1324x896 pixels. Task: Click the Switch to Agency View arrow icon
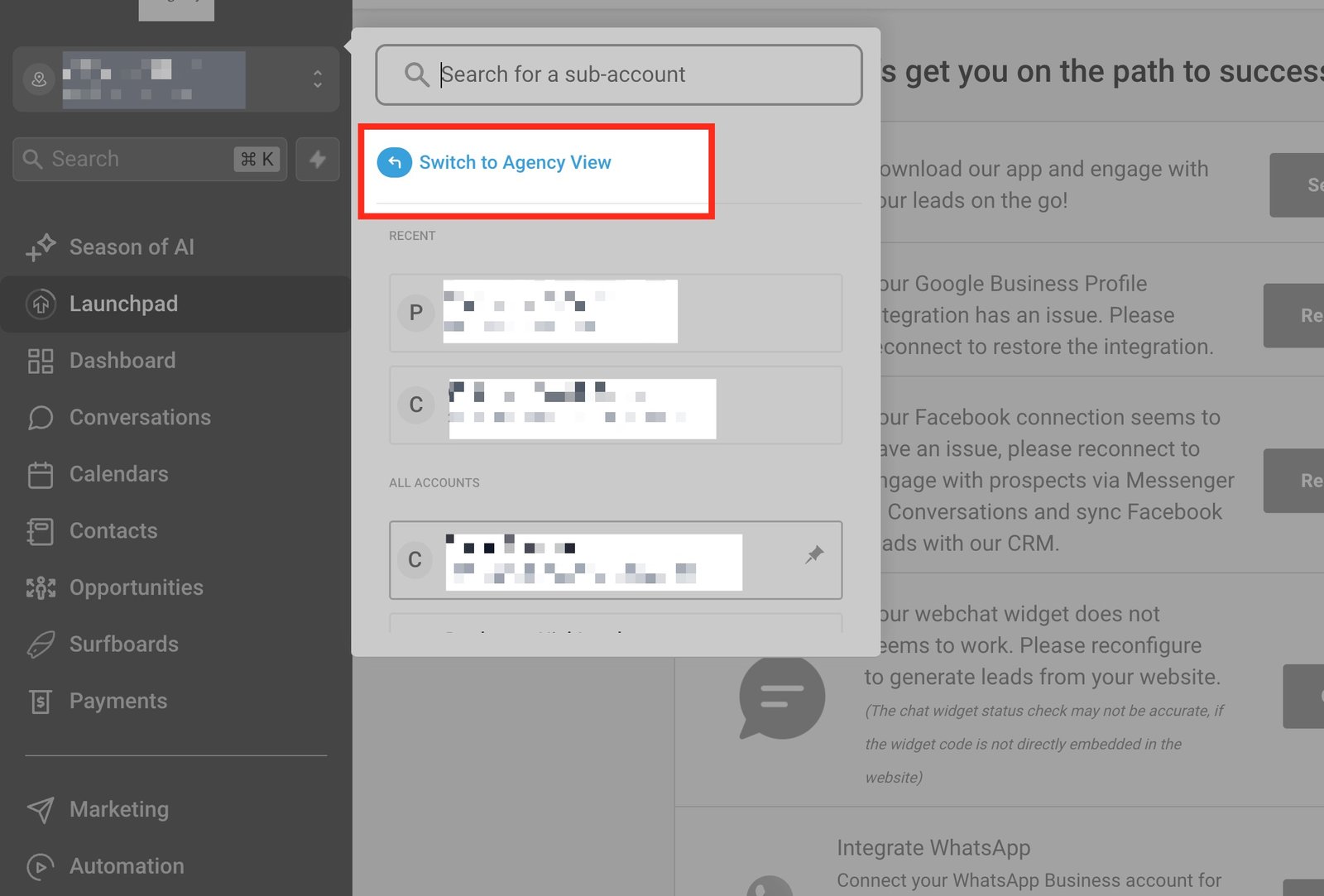395,162
